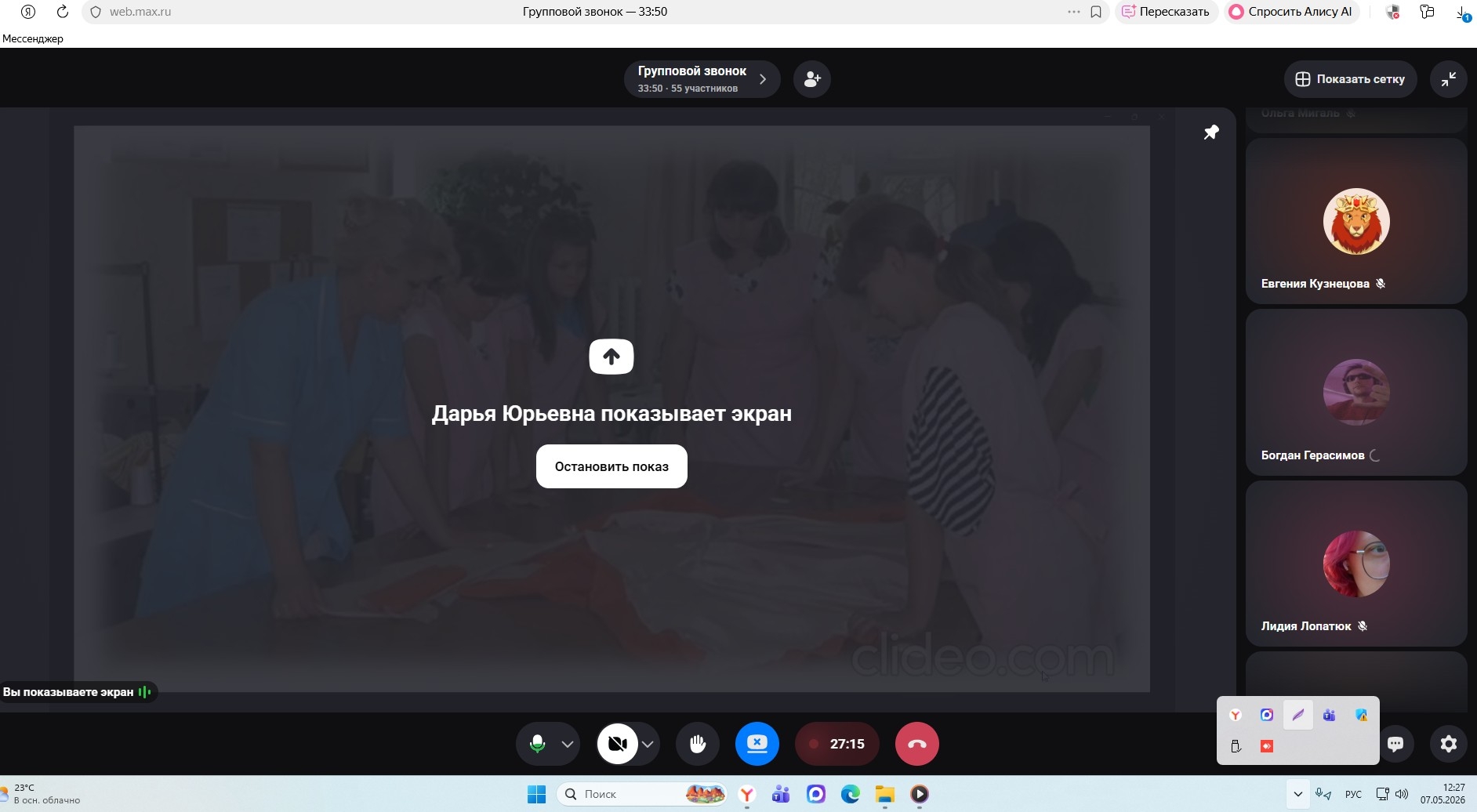Click 'Вы показываете экран' status label
This screenshot has height=812, width=1477.
(x=77, y=692)
